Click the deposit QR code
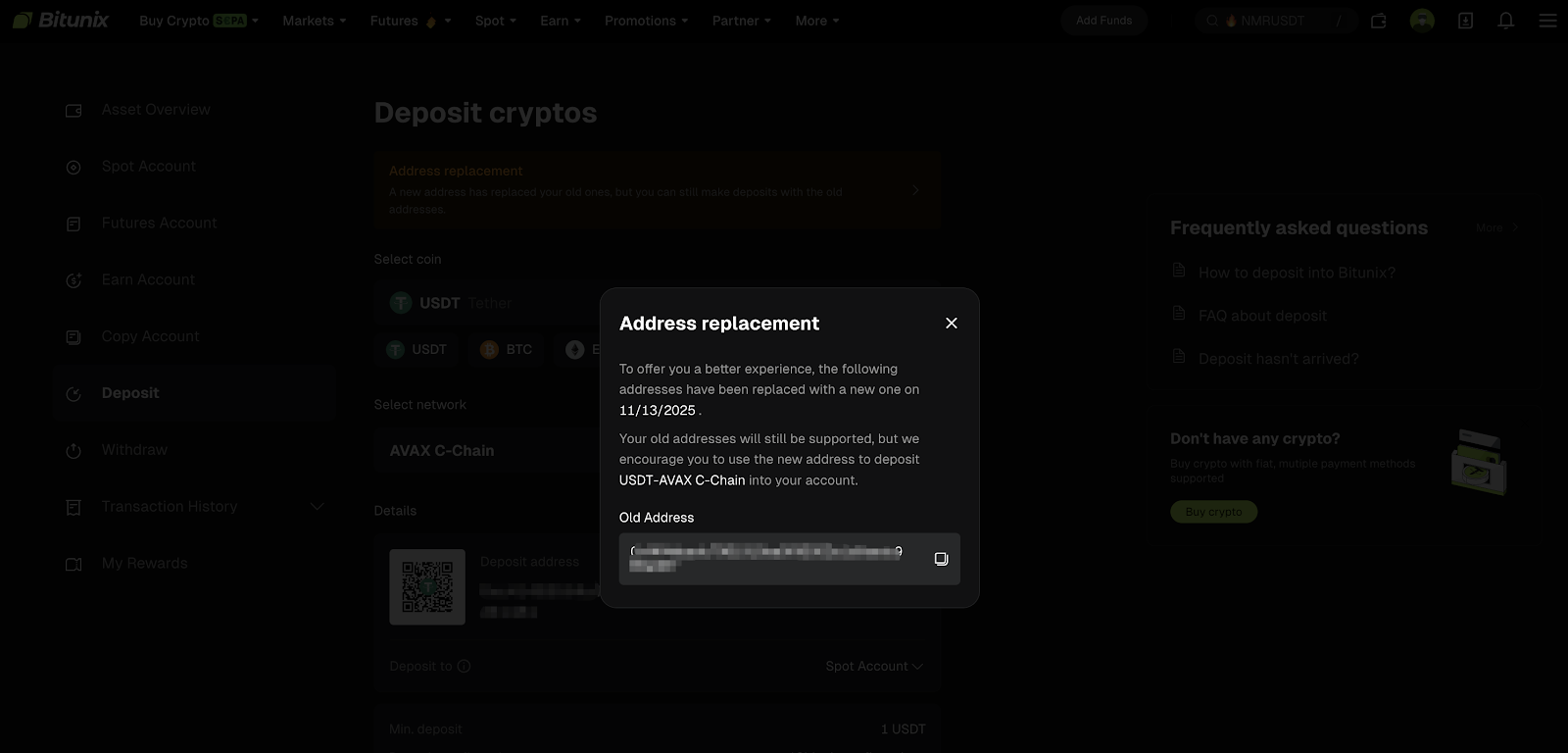Image resolution: width=1568 pixels, height=753 pixels. click(x=427, y=587)
